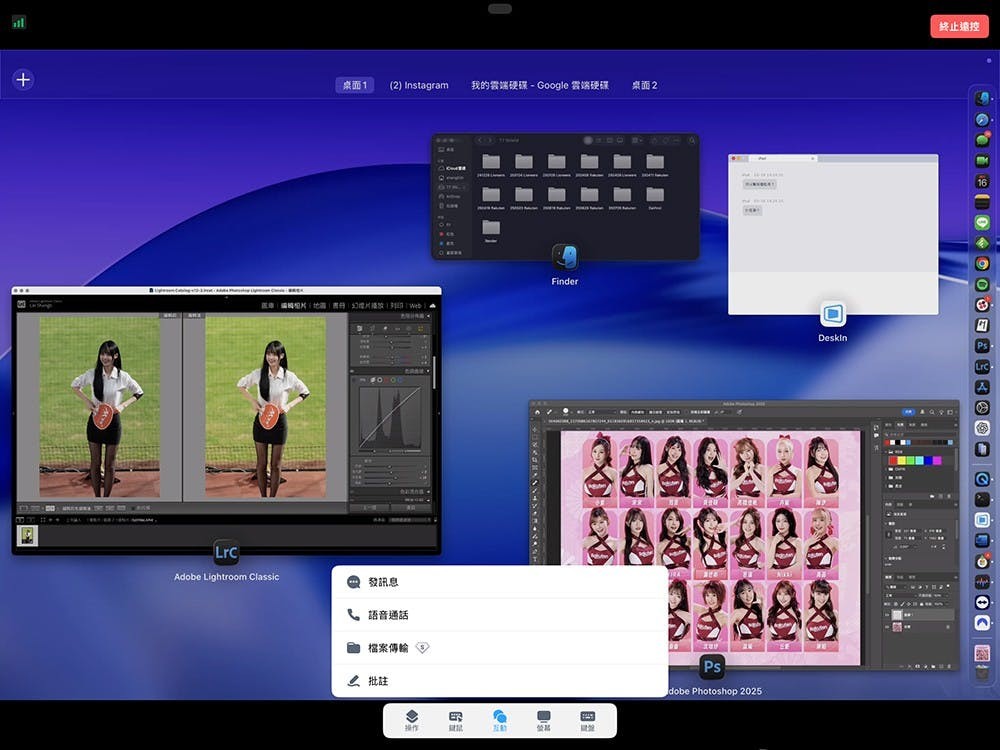The image size is (1000, 750).
Task: Open the 操作 (Actions) toolbar icon
Action: [x=411, y=720]
